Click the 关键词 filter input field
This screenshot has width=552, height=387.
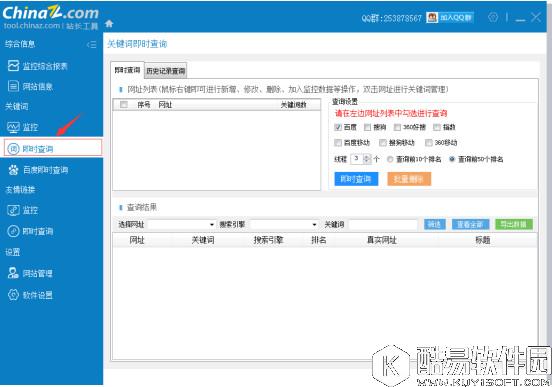[x=383, y=224]
